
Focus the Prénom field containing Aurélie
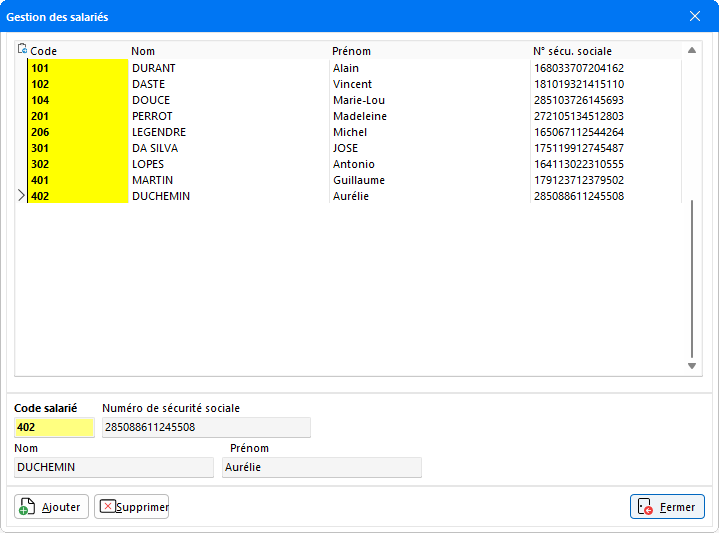(x=321, y=467)
